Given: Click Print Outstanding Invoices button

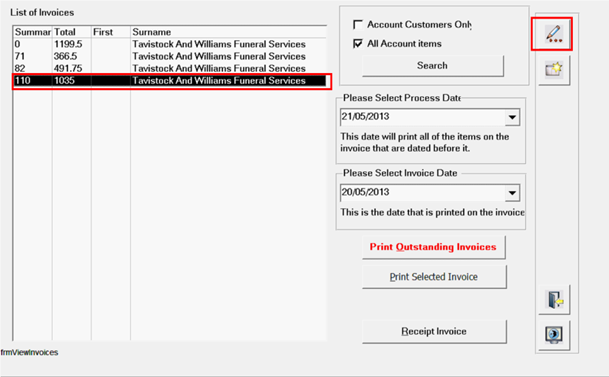Looking at the screenshot, I should tap(433, 247).
